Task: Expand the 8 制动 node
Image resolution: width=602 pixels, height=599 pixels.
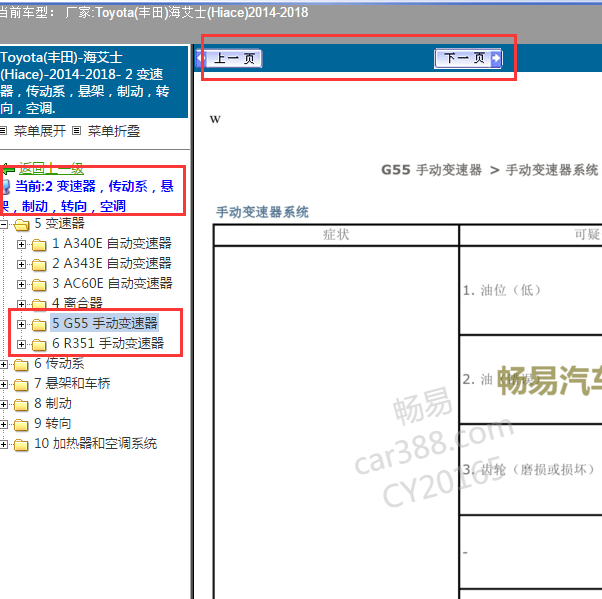Action: 3,404
